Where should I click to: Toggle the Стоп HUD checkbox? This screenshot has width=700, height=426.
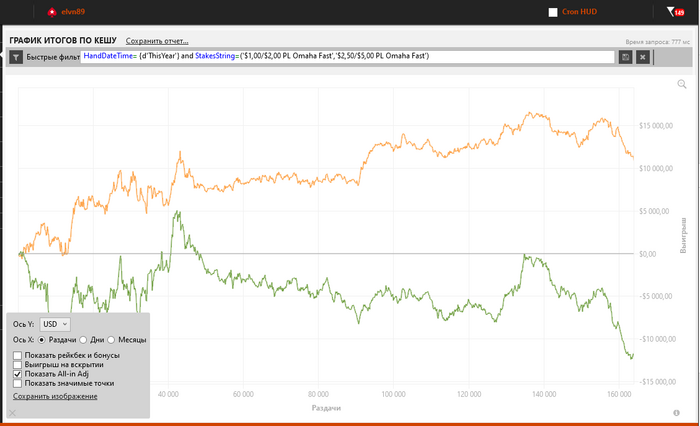click(553, 12)
